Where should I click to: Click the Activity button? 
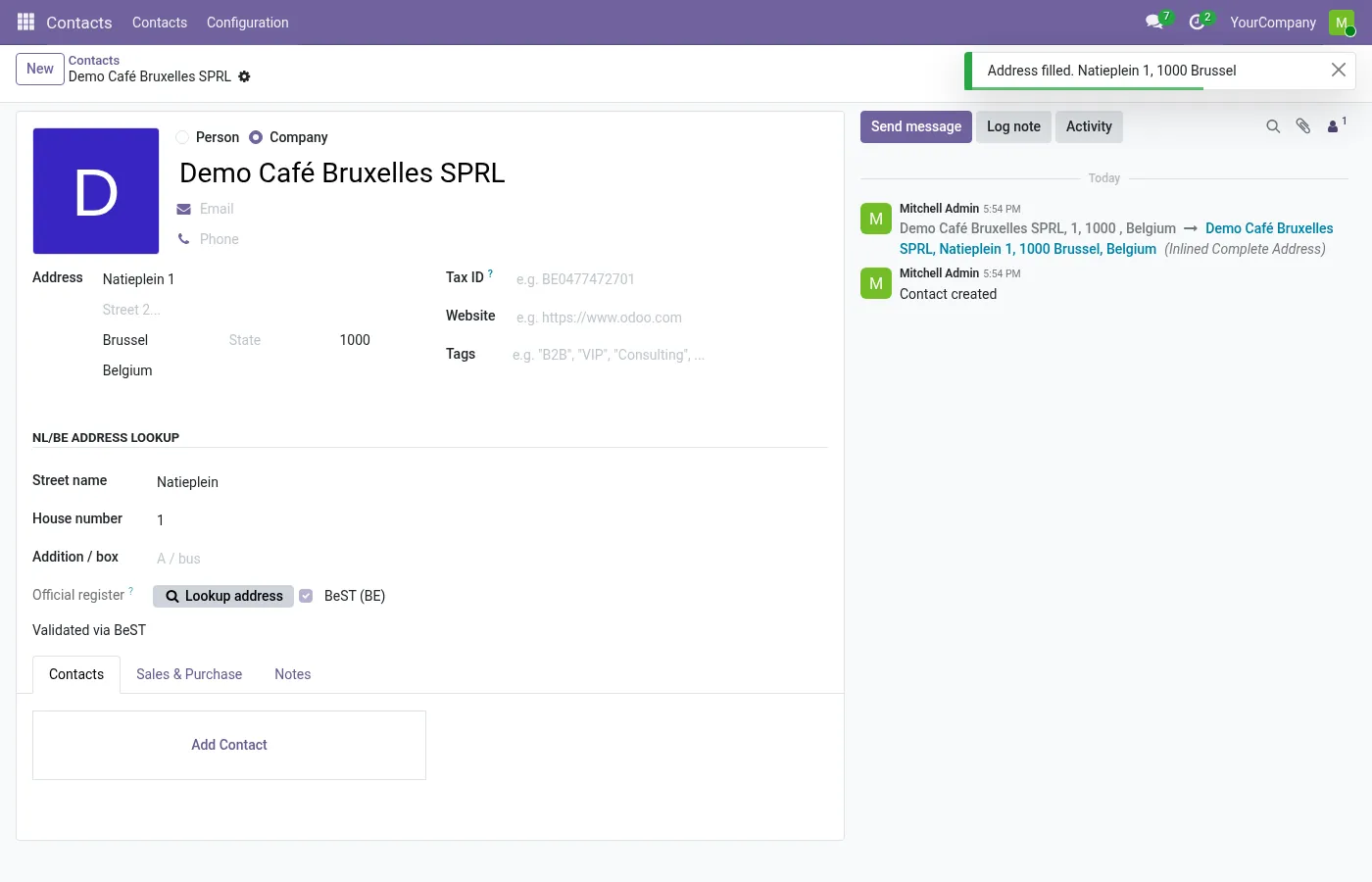pyautogui.click(x=1089, y=126)
